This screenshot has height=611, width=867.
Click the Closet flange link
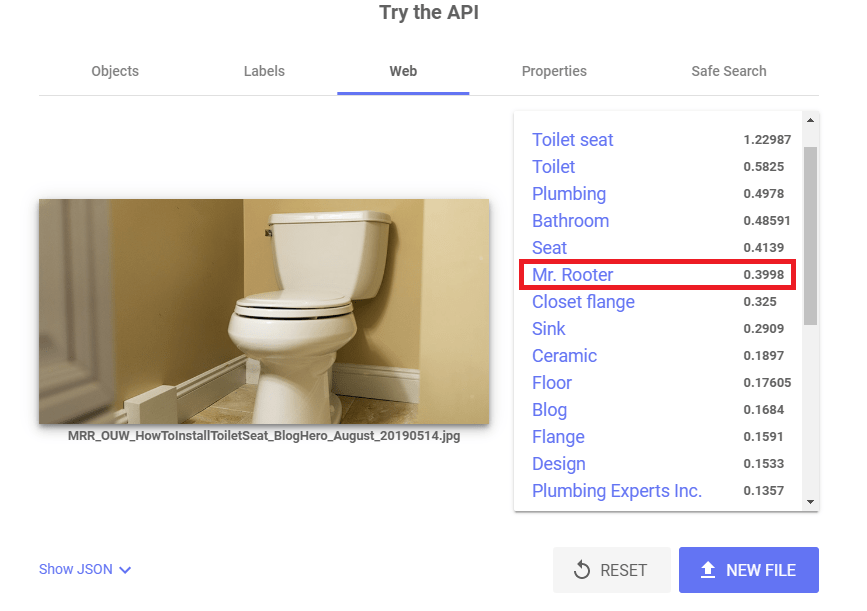(583, 302)
